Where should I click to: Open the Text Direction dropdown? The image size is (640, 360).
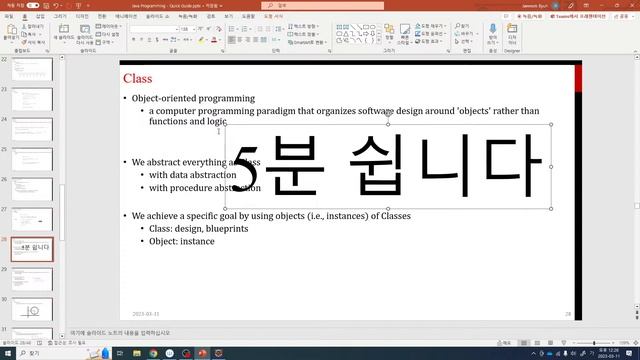[303, 27]
